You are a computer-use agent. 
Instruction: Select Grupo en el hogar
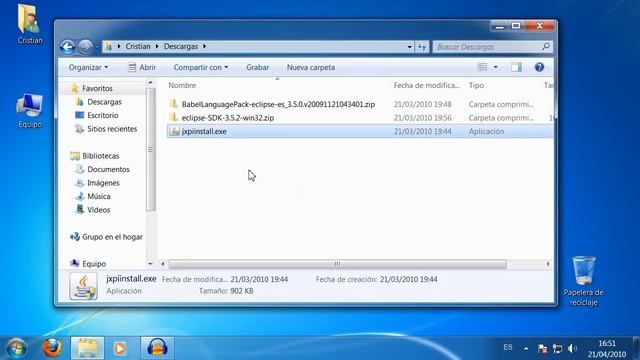point(112,237)
